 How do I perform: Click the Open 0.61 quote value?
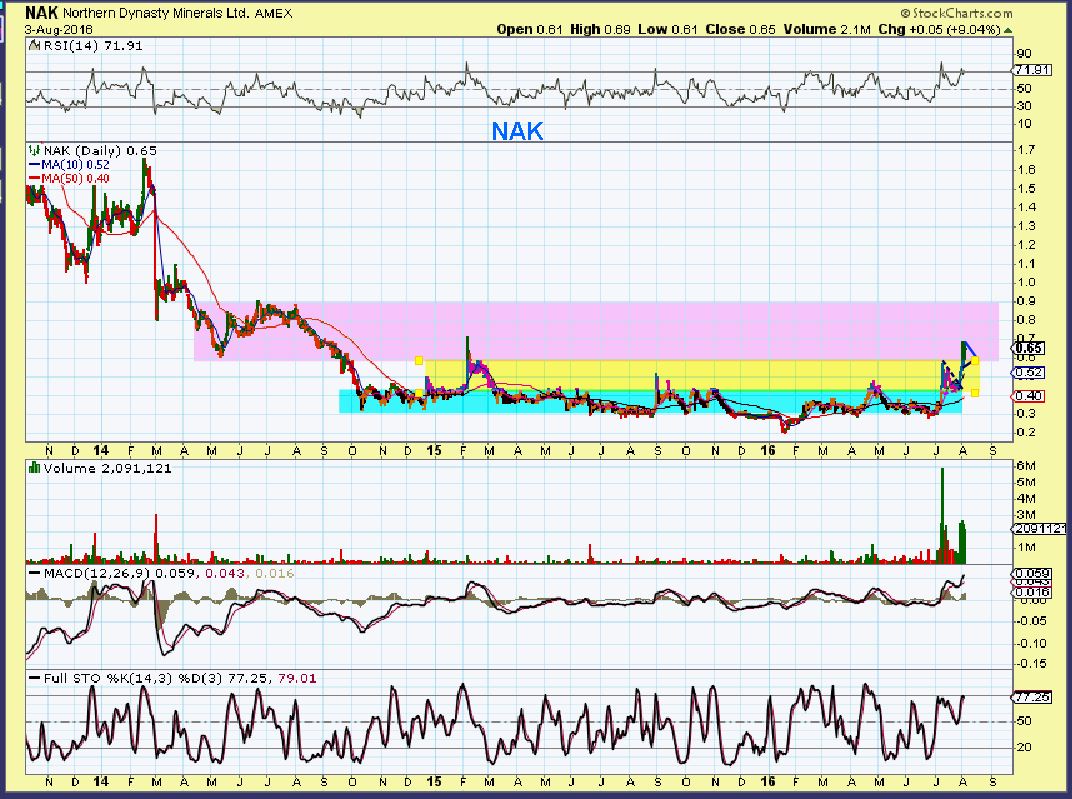click(x=530, y=29)
